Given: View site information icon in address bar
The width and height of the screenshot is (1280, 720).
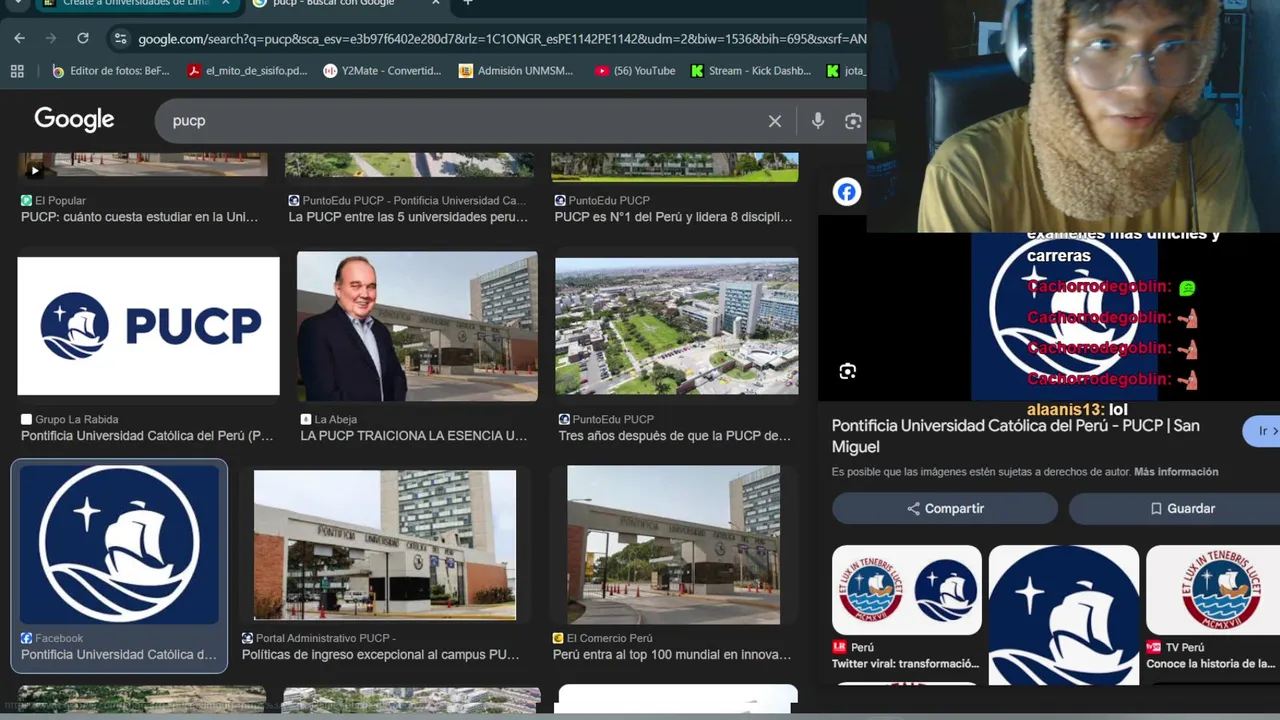Looking at the screenshot, I should point(120,39).
